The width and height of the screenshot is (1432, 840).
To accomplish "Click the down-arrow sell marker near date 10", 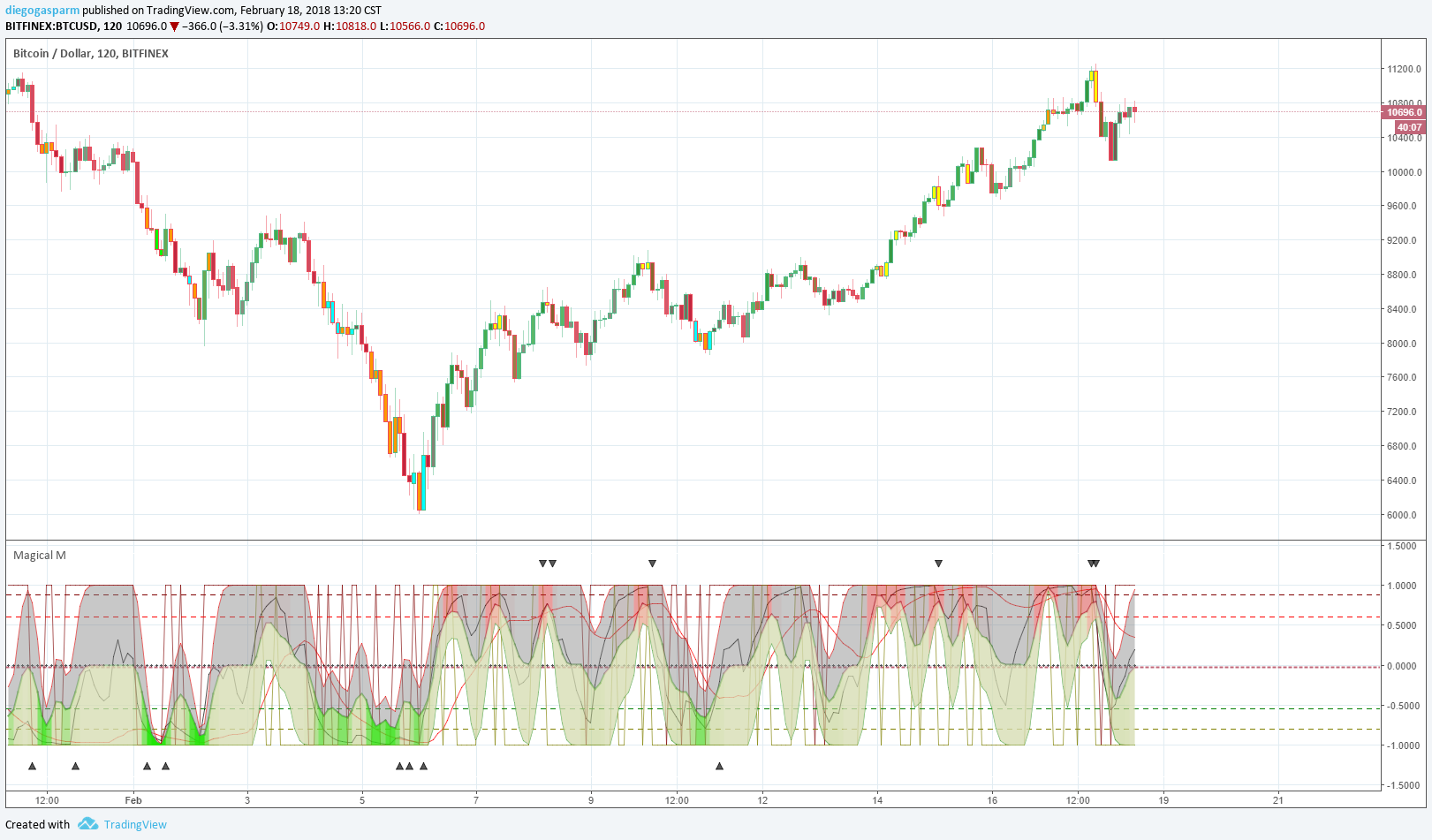I will coord(652,564).
